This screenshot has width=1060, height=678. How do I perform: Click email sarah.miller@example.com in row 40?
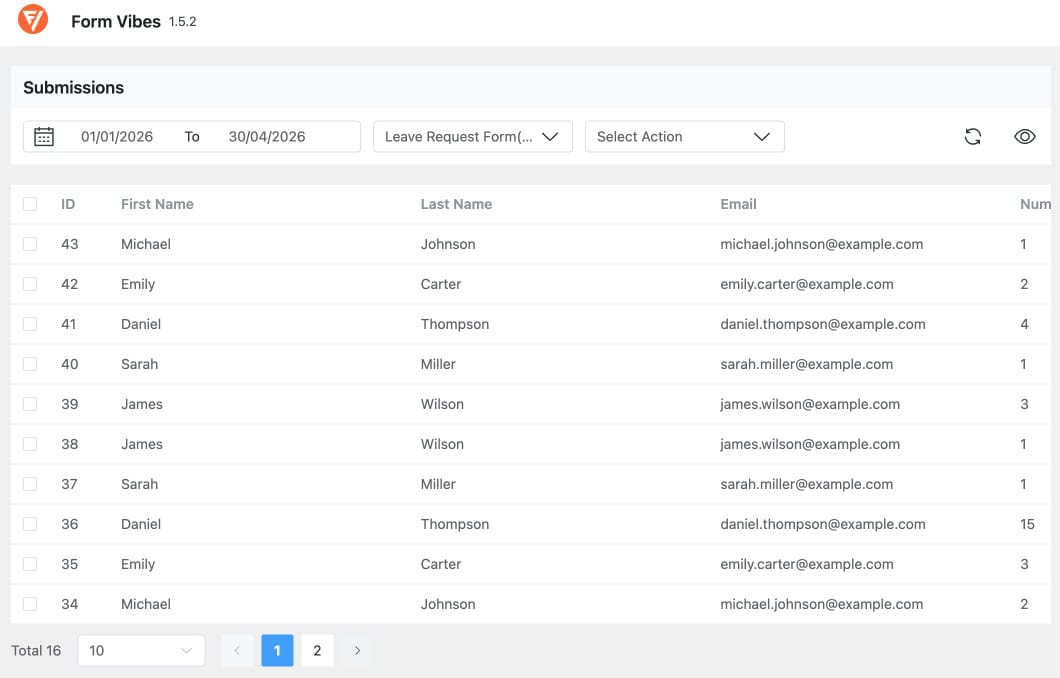click(x=806, y=364)
